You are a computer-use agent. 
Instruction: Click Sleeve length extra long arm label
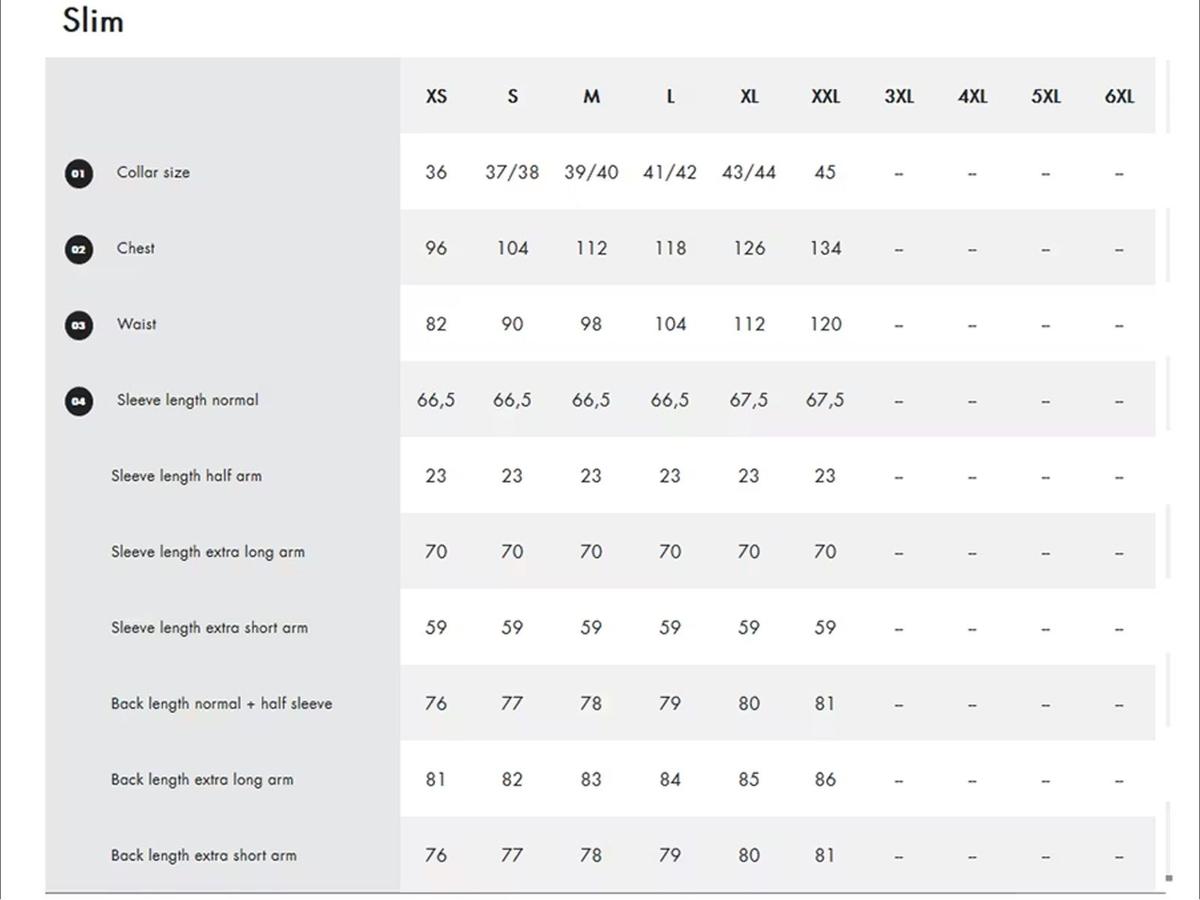[x=208, y=552]
